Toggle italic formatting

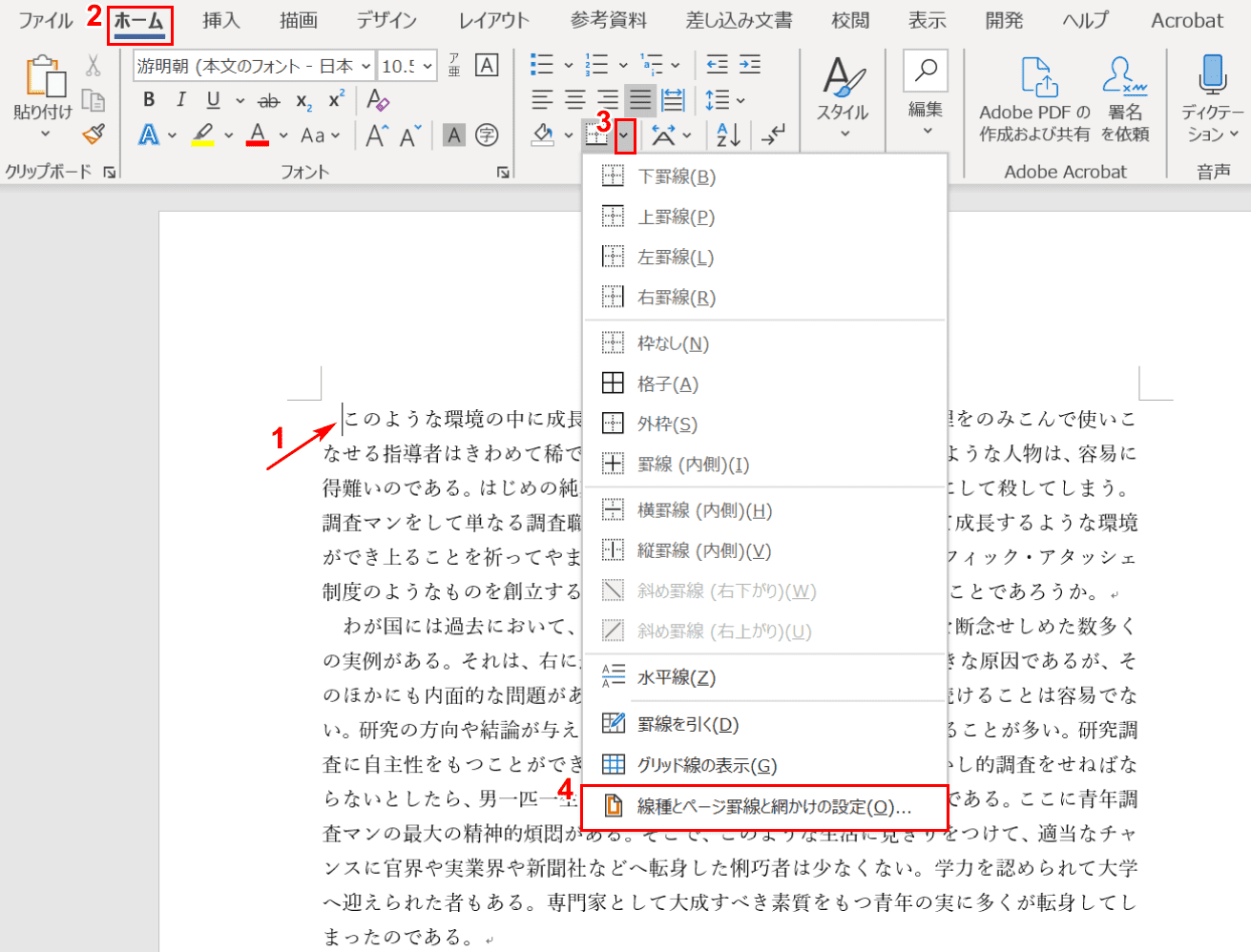(181, 100)
